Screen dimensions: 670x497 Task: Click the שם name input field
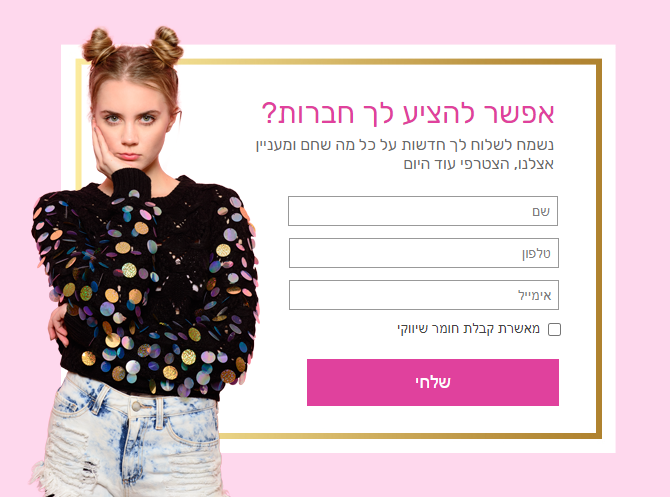pos(423,211)
